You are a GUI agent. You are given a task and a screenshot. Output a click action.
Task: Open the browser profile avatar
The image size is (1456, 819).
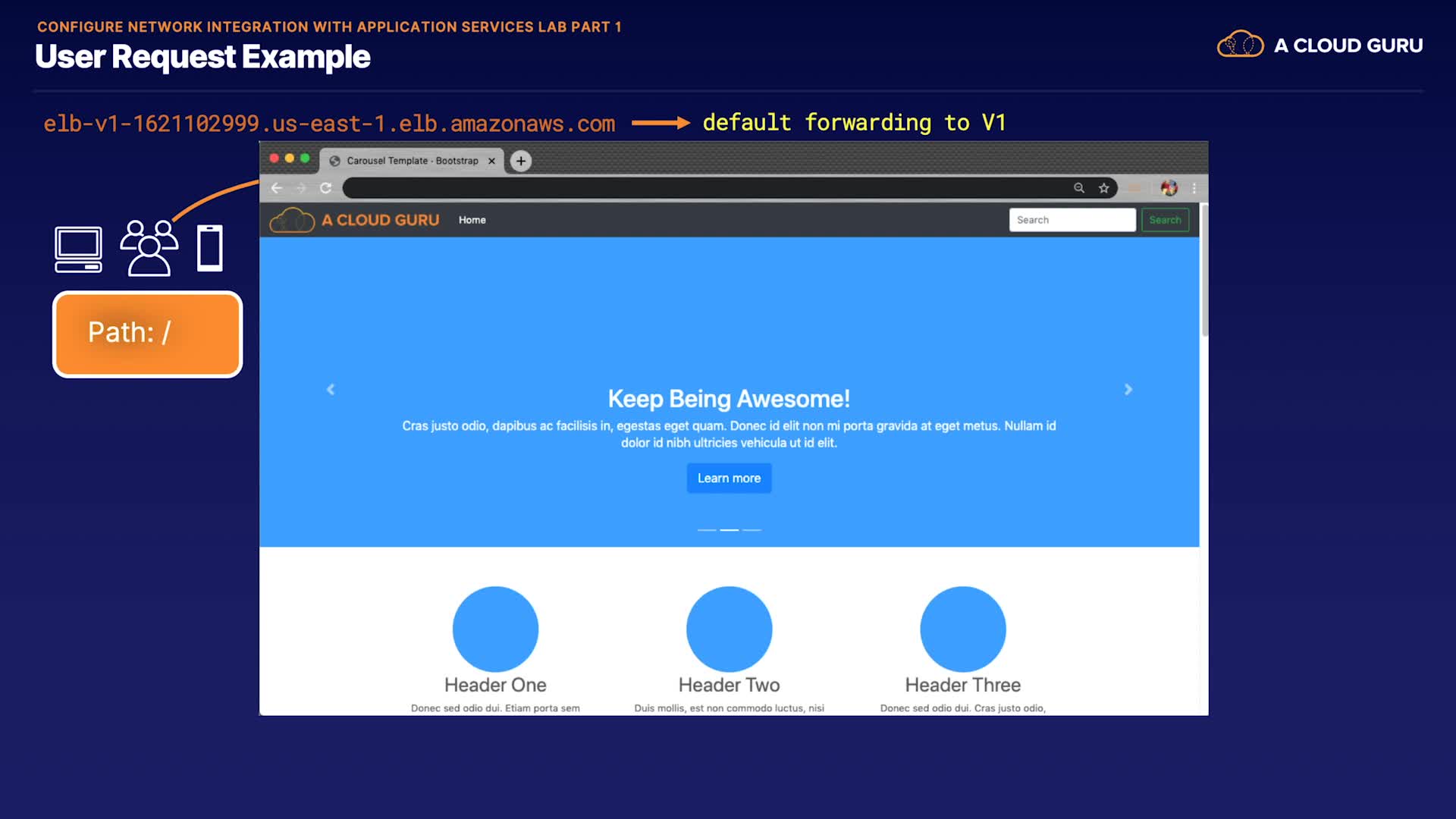1169,188
